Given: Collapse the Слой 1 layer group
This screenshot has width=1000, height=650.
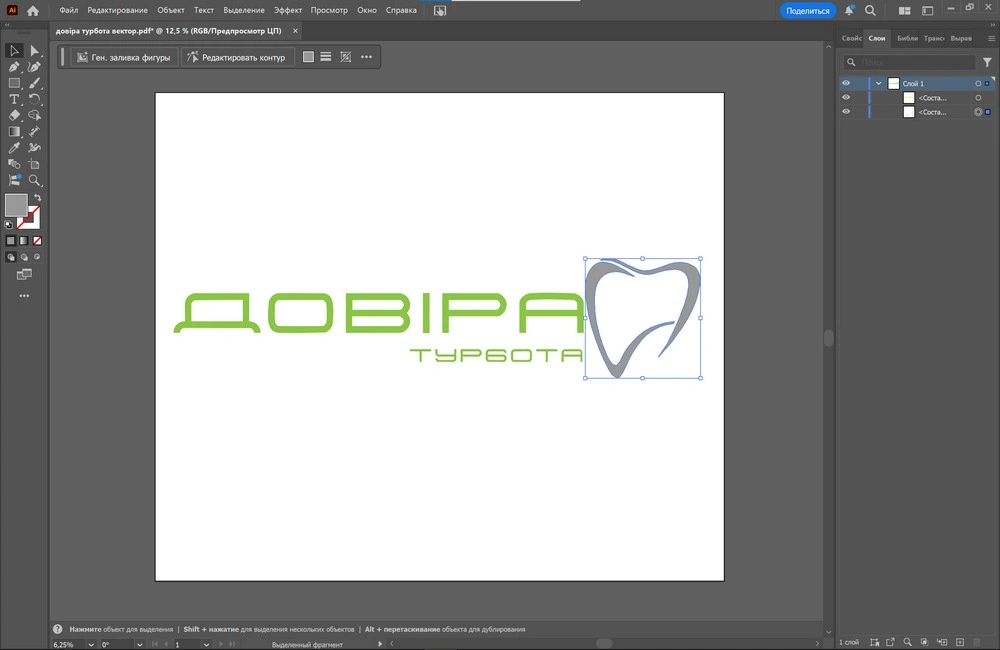Looking at the screenshot, I should (878, 84).
